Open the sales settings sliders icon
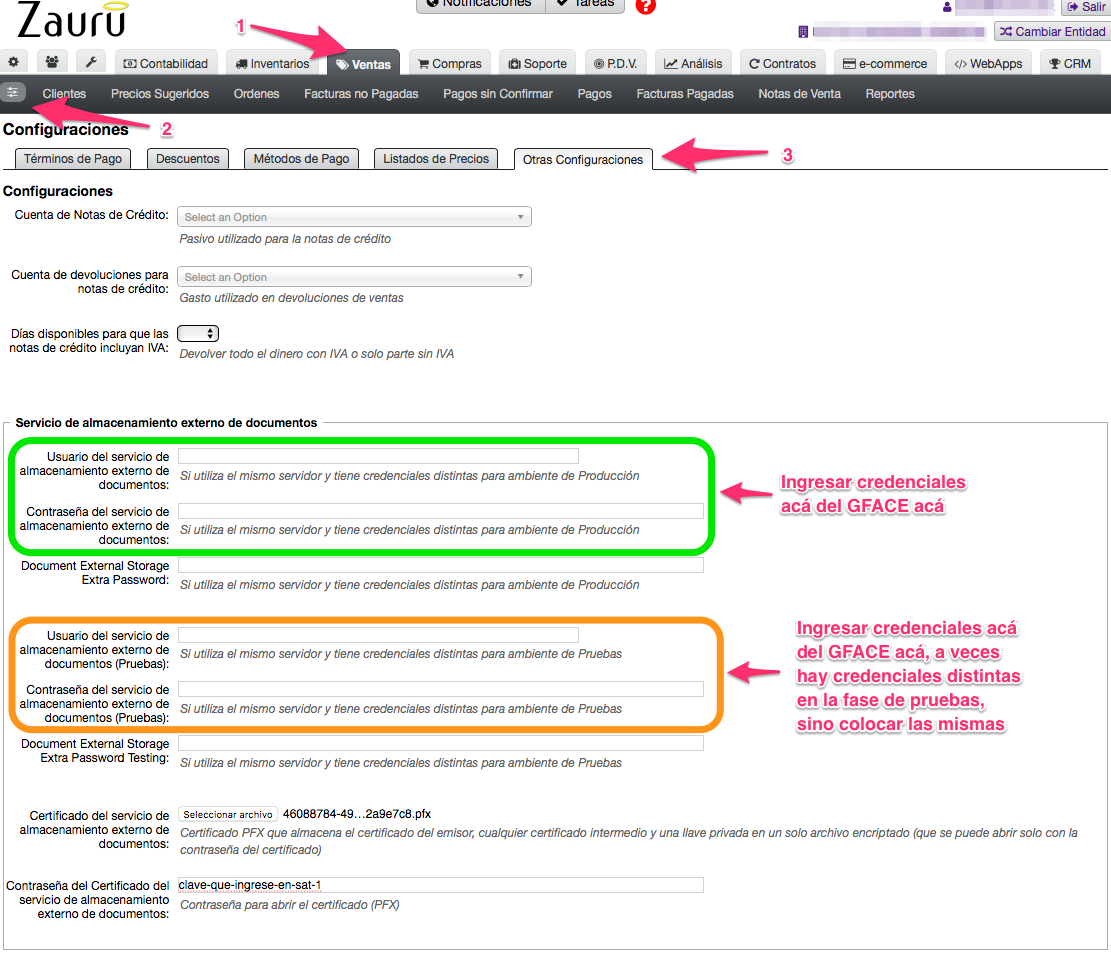Screen dimensions: 1111x953 (13, 92)
